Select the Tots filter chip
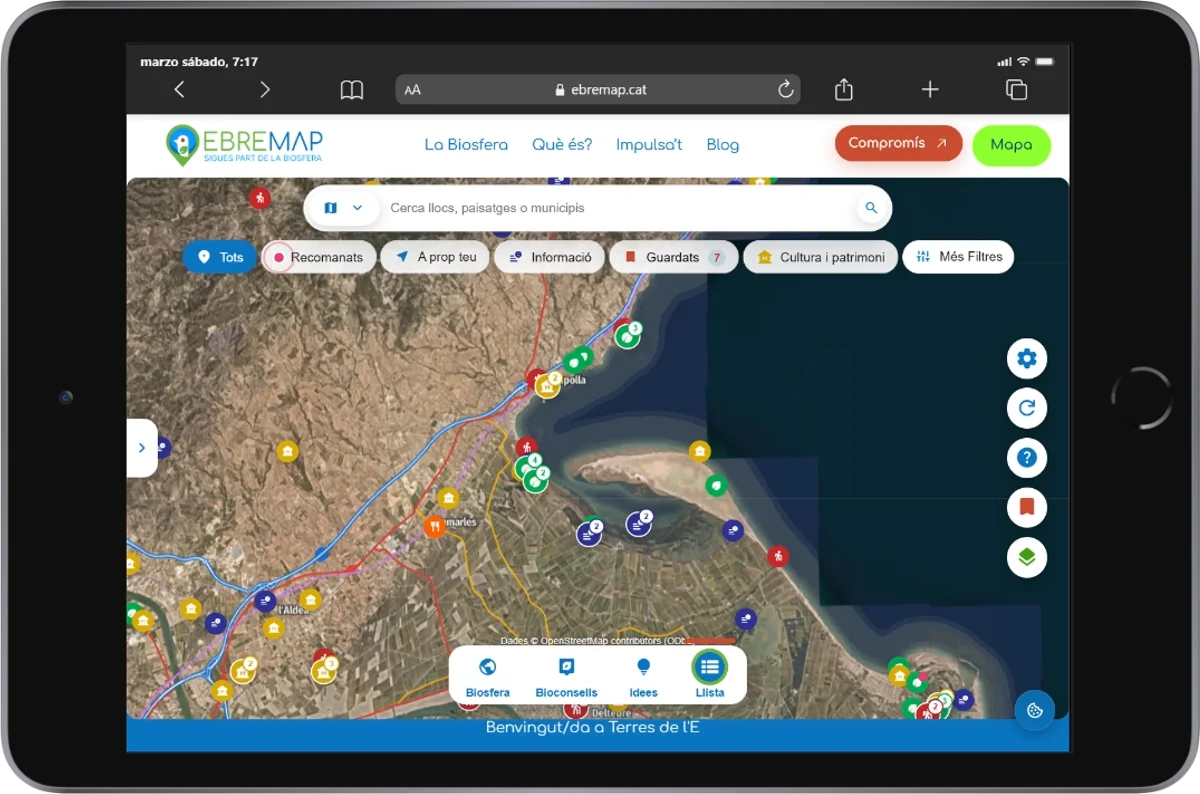 220,257
